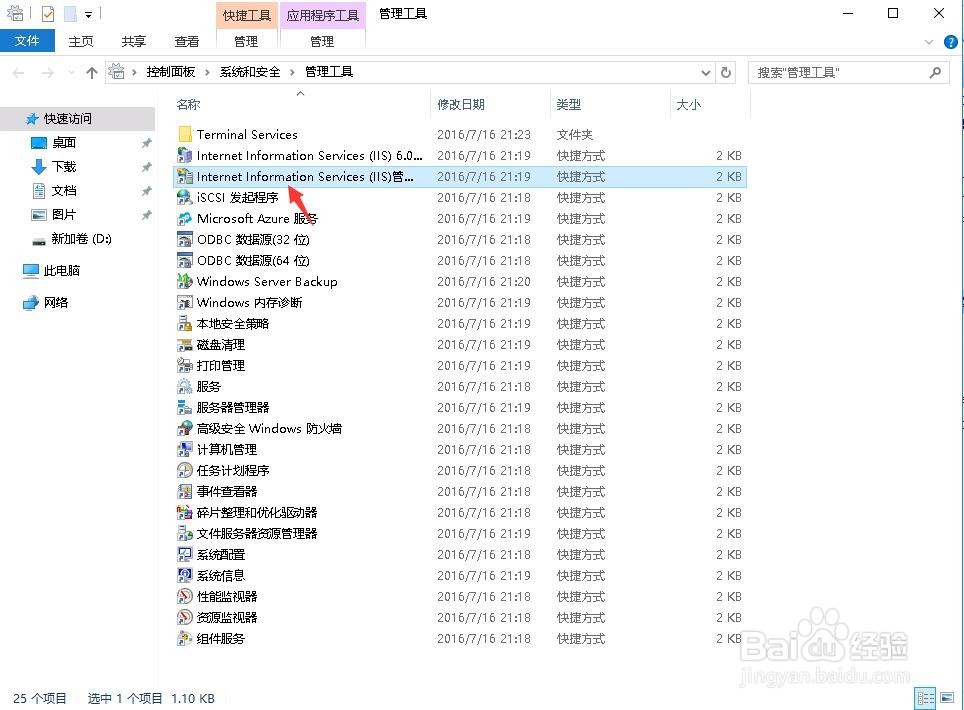Open the IIS 6.0 manager shortcut icon
Image resolution: width=964 pixels, height=710 pixels.
pyautogui.click(x=185, y=155)
